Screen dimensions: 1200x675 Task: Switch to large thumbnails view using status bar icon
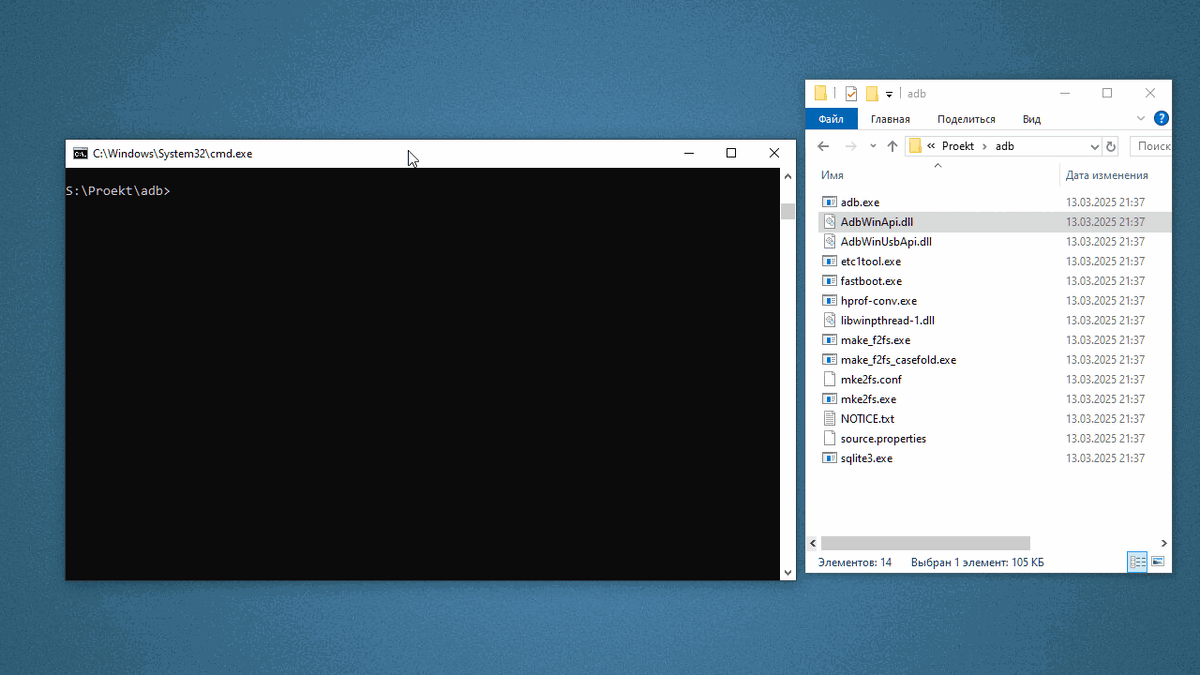point(1157,562)
